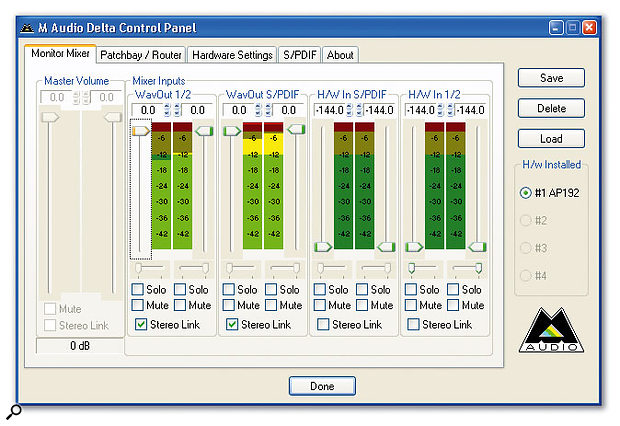Click the left WavOut 1/2 level value field
The width and height of the screenshot is (620, 426).
(x=147, y=110)
